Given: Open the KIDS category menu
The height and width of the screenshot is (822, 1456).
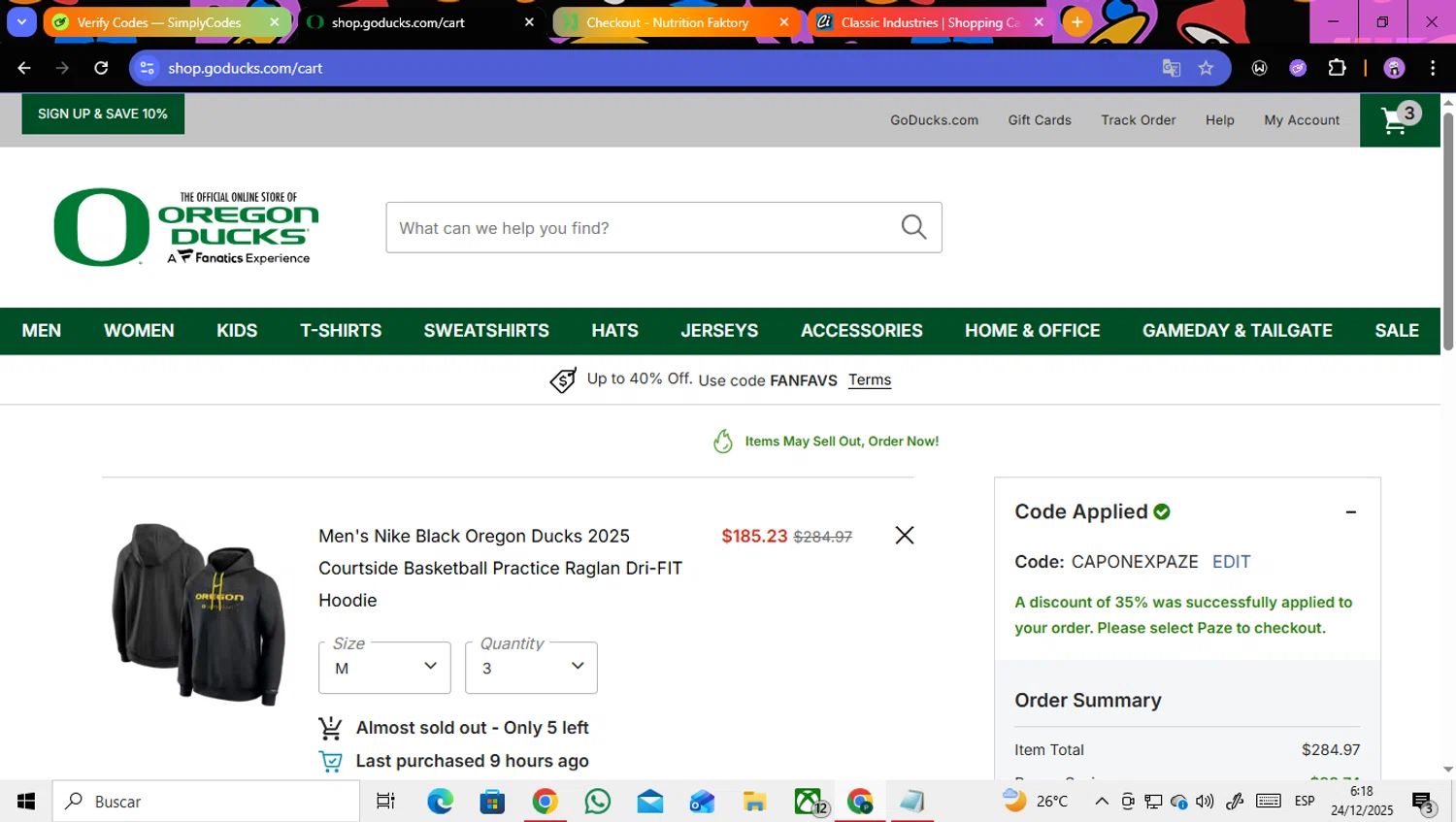Looking at the screenshot, I should click(x=237, y=331).
